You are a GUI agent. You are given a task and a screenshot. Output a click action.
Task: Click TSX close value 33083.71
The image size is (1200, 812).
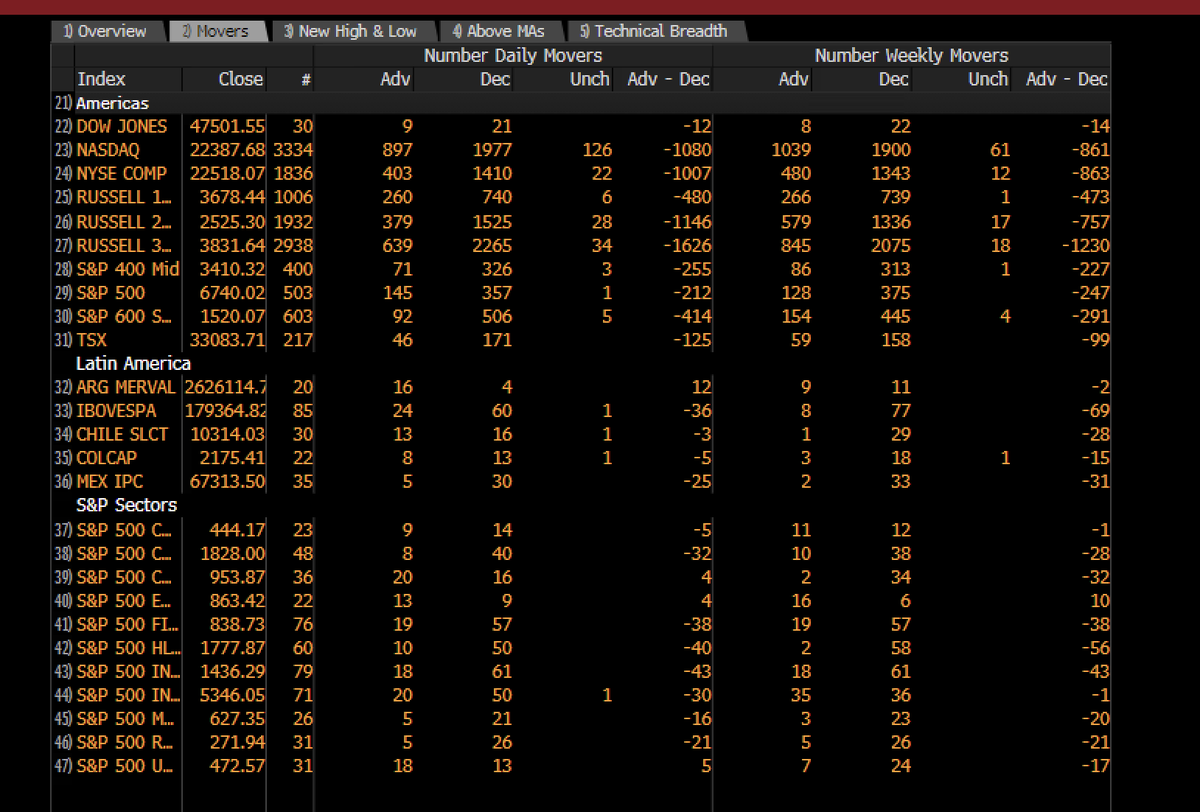pyautogui.click(x=228, y=340)
